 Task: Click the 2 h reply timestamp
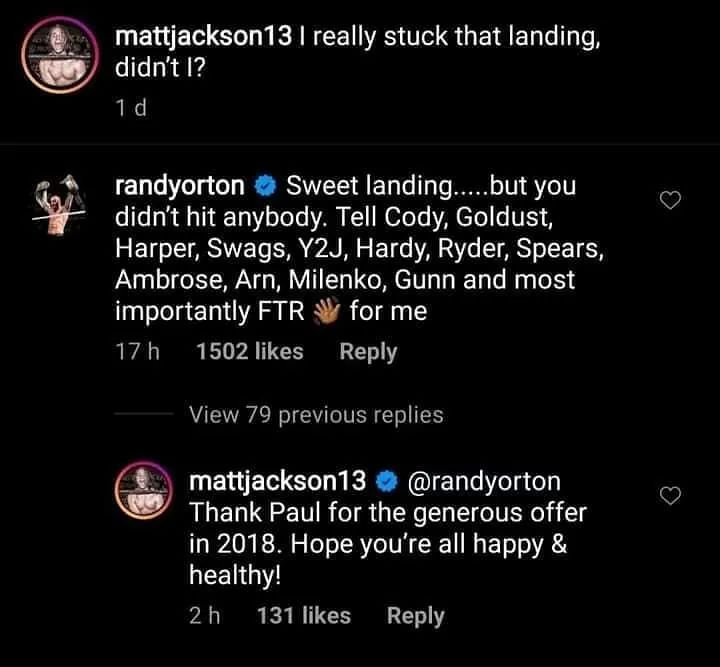pos(204,616)
